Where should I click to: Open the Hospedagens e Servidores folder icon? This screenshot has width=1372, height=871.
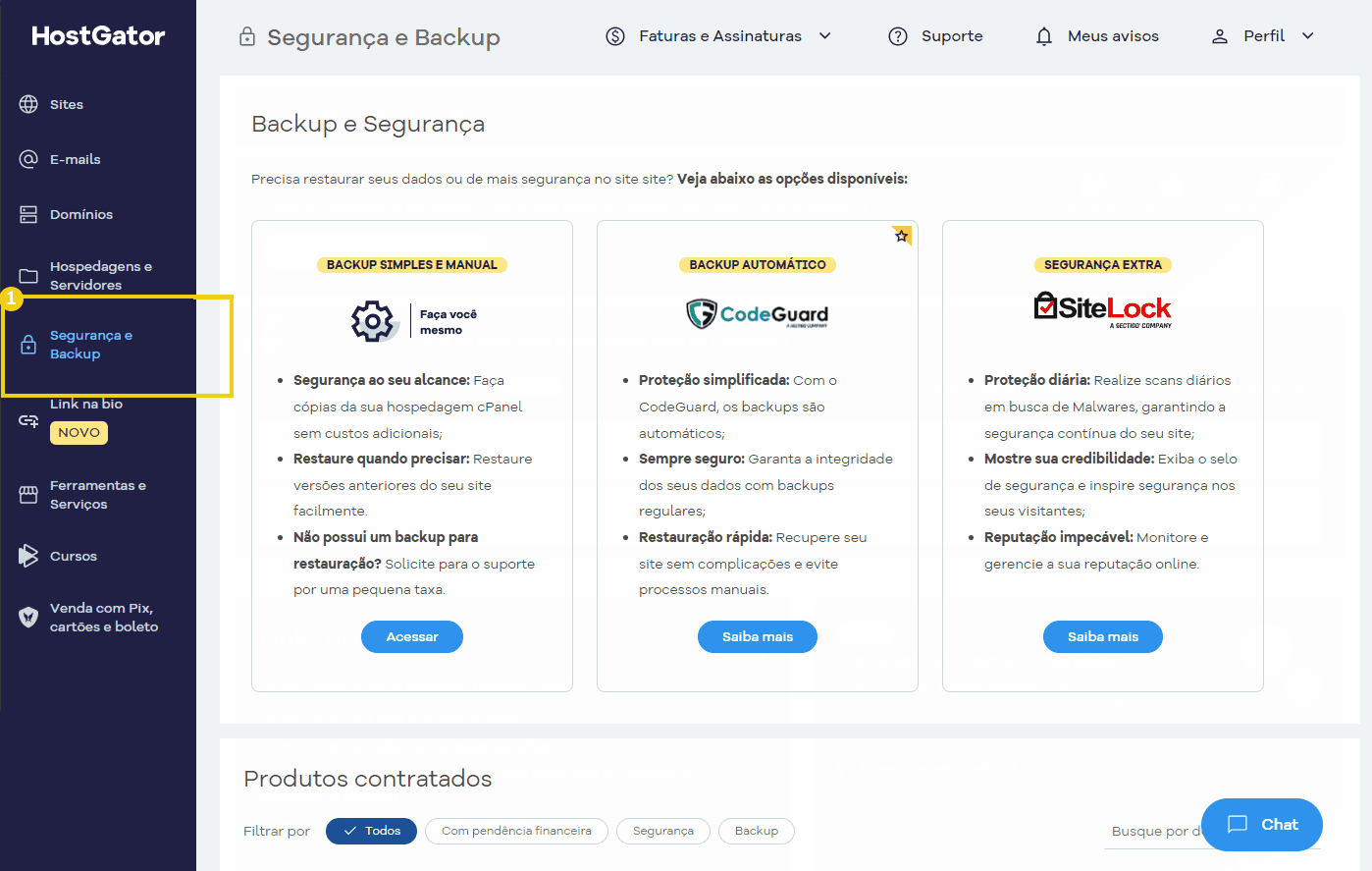[28, 276]
